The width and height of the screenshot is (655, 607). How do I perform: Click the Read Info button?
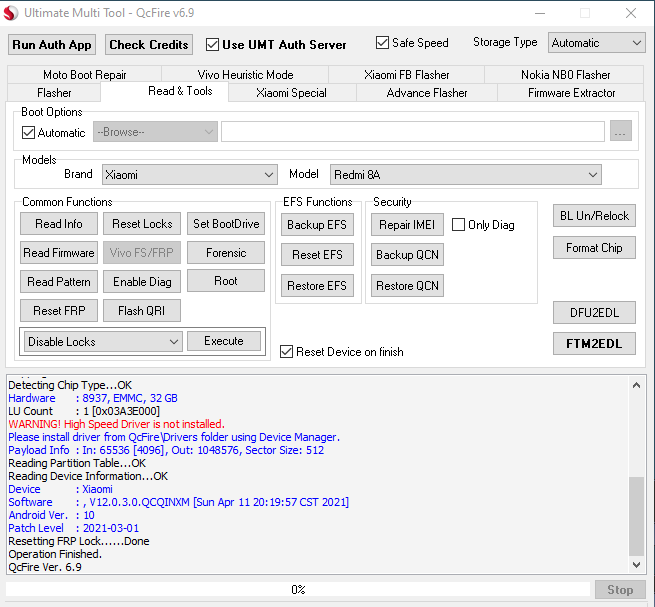coord(59,224)
